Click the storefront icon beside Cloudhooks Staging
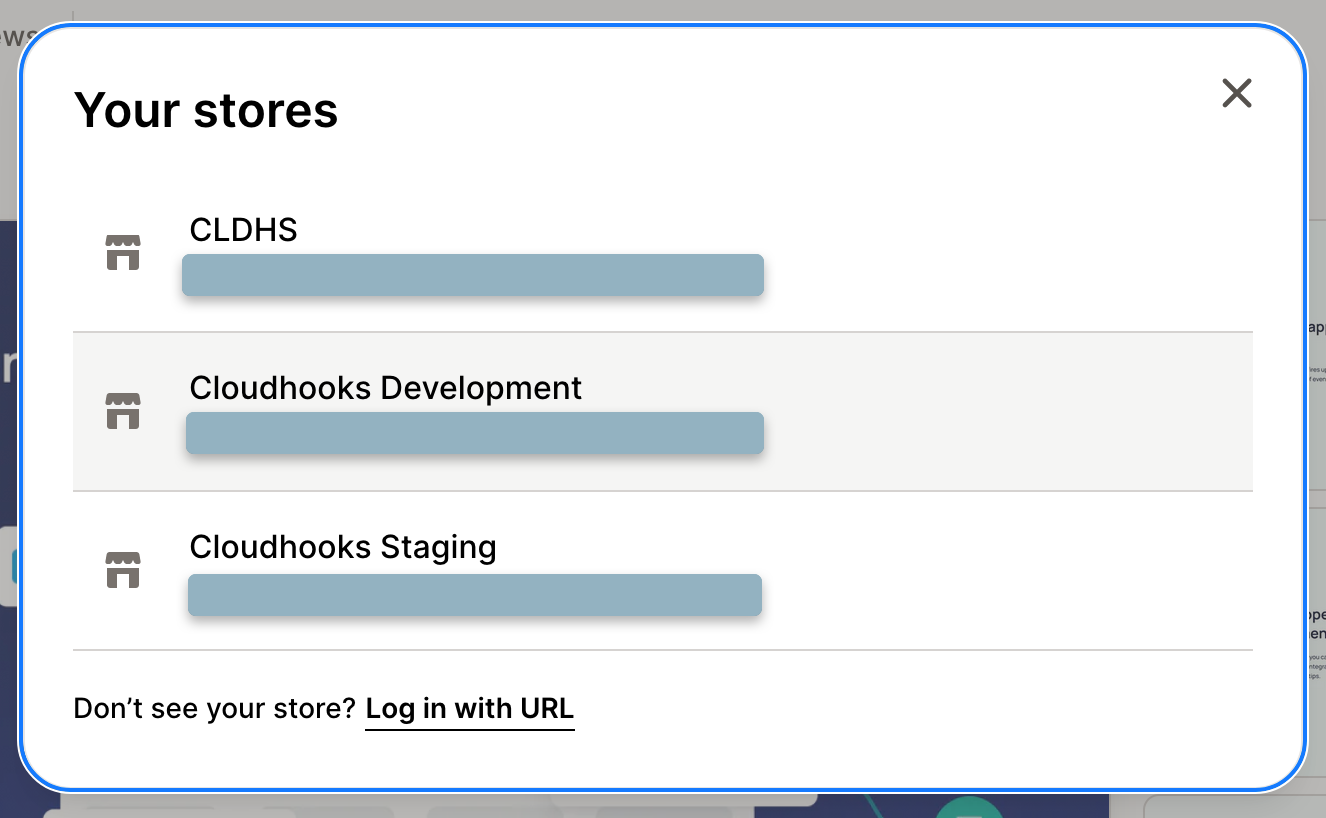Image resolution: width=1326 pixels, height=818 pixels. pyautogui.click(x=123, y=570)
